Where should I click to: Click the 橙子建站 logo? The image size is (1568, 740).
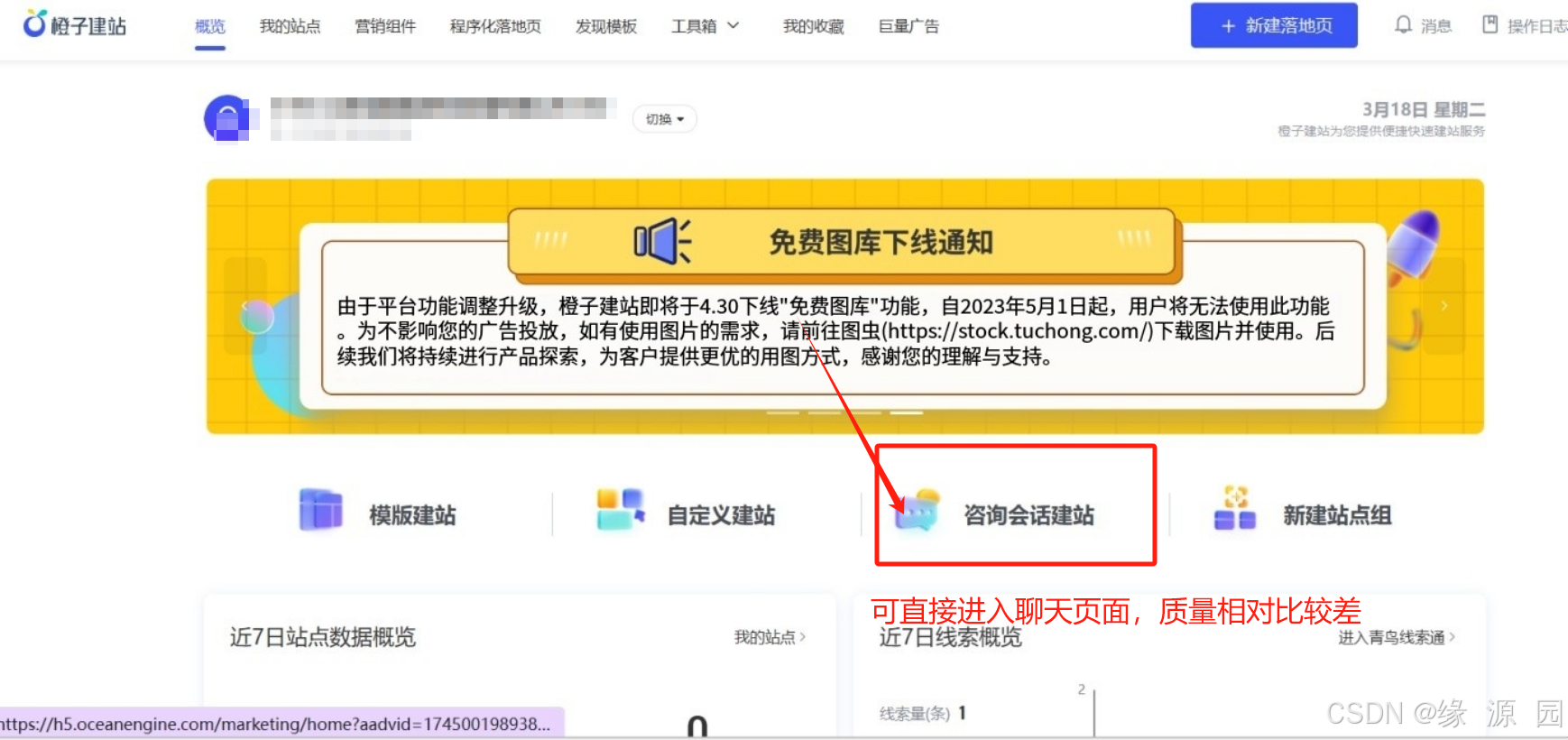tap(75, 25)
